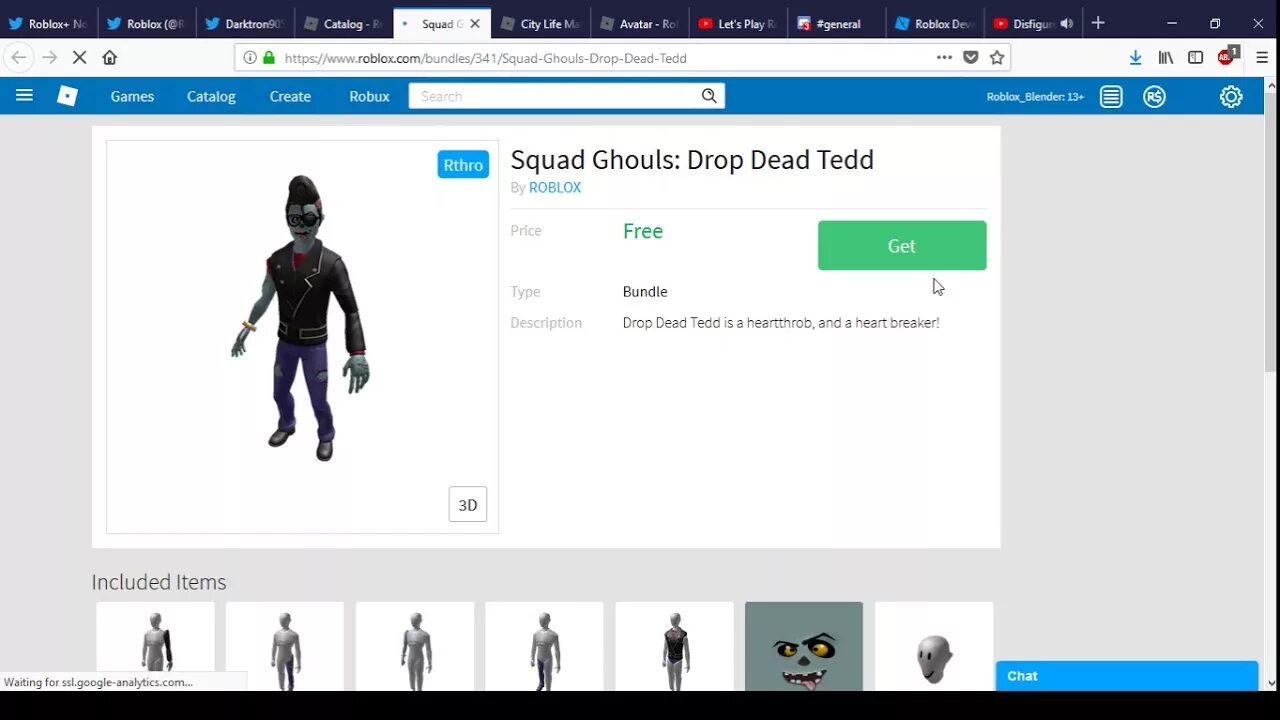This screenshot has height=720, width=1280.
Task: Switch to the Roblox Dev tab
Action: click(x=935, y=24)
